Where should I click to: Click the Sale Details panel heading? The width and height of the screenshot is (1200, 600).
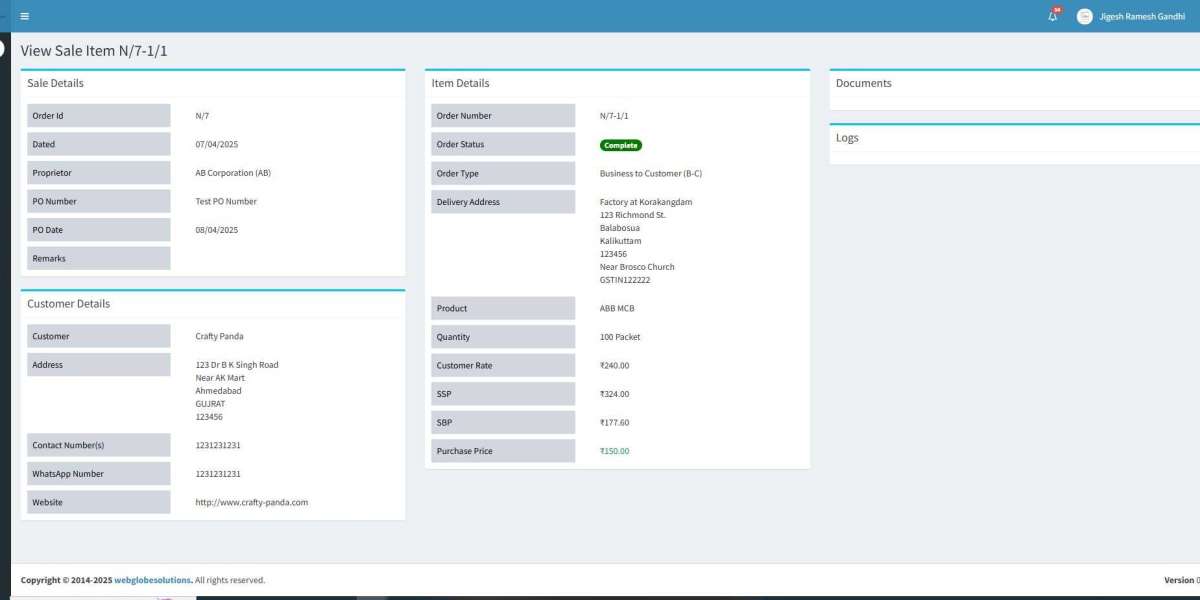pos(55,83)
